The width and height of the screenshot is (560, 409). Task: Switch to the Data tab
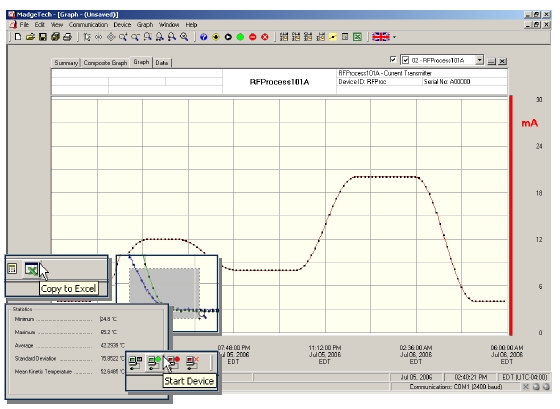pos(162,63)
